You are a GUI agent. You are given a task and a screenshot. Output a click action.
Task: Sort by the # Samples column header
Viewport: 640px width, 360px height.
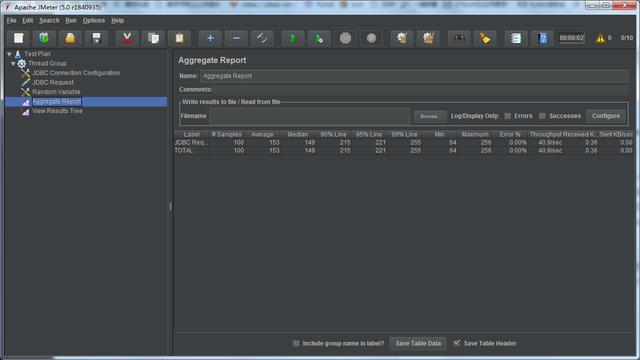pyautogui.click(x=227, y=134)
